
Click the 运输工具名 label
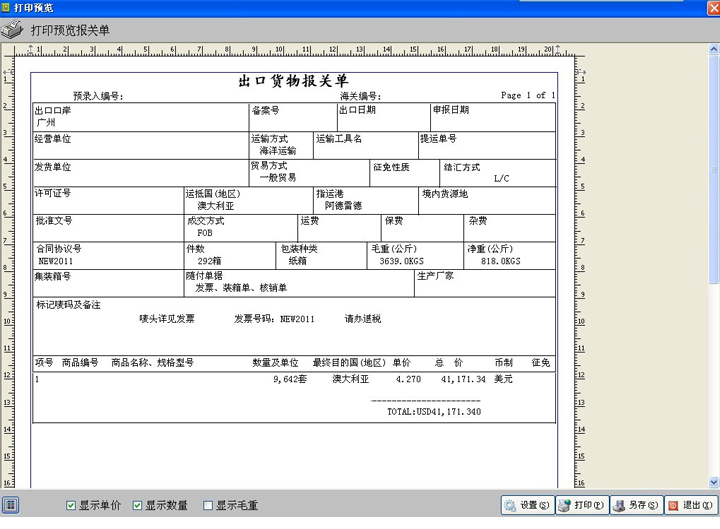click(x=339, y=138)
